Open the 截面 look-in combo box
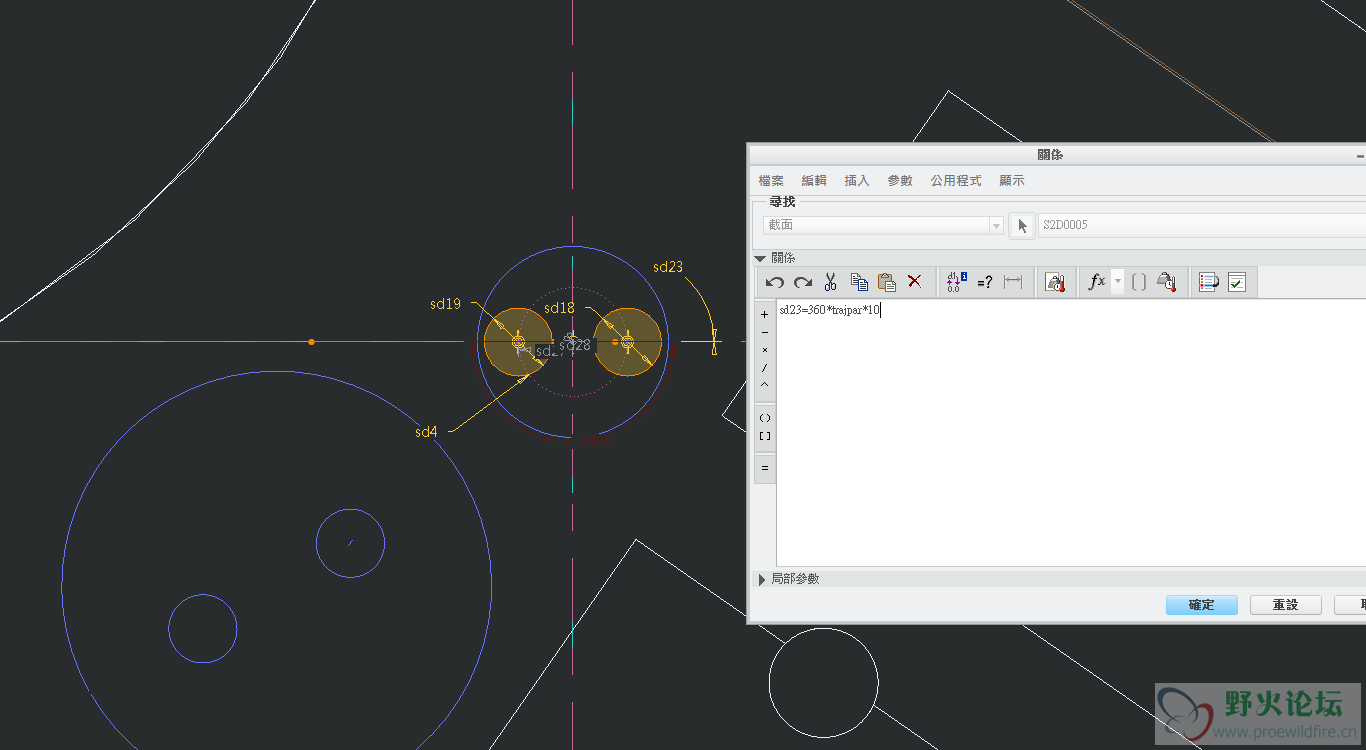The height and width of the screenshot is (750, 1366). click(x=883, y=226)
